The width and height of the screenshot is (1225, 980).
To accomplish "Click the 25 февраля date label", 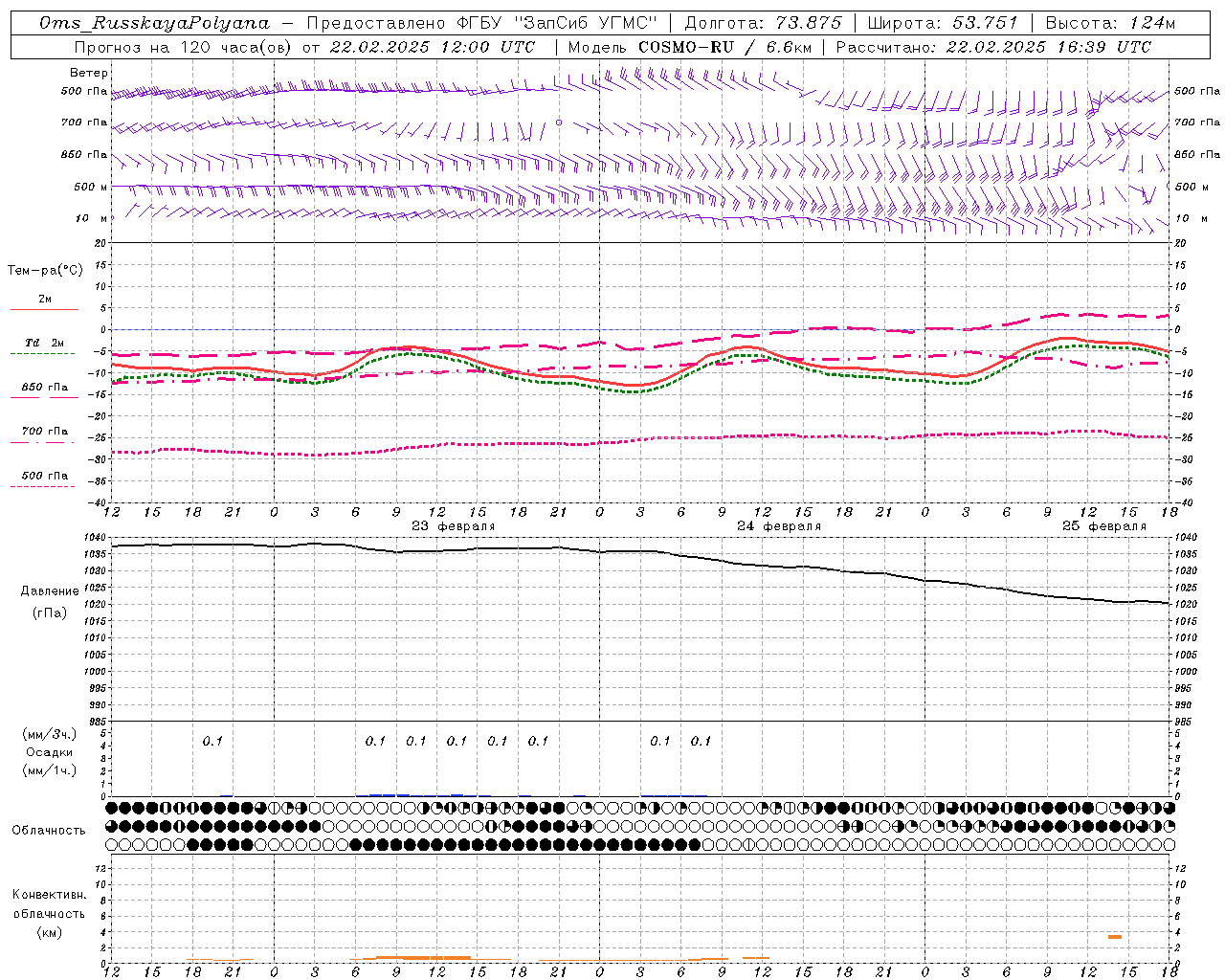I will click(1103, 526).
